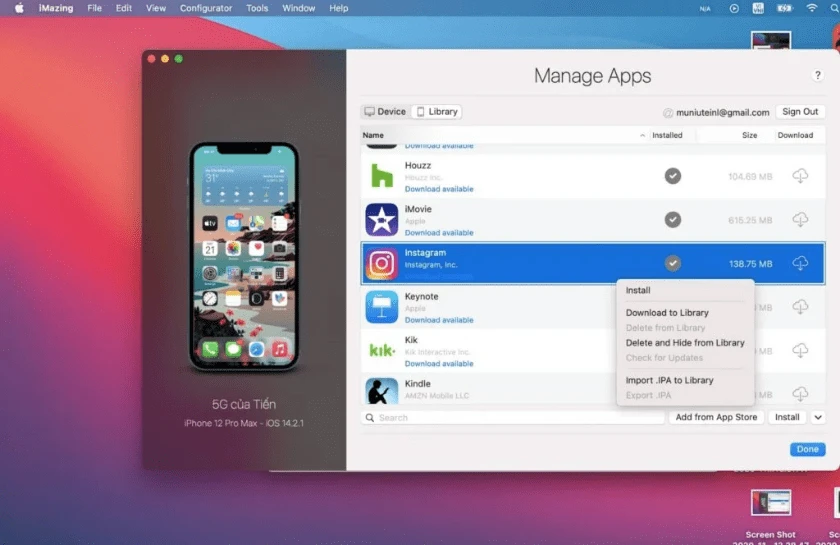840x545 pixels.
Task: Switch to the Library tab
Action: click(x=437, y=111)
